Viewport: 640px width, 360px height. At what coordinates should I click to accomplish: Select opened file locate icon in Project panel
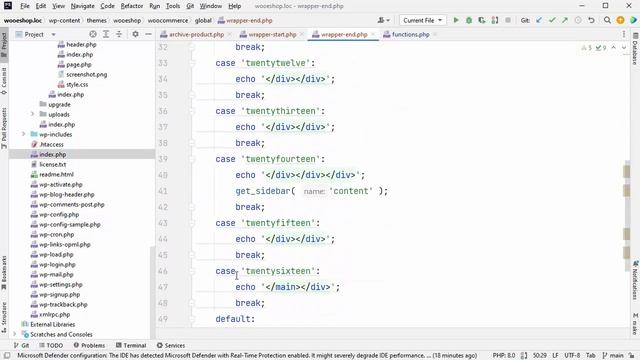pos(93,34)
